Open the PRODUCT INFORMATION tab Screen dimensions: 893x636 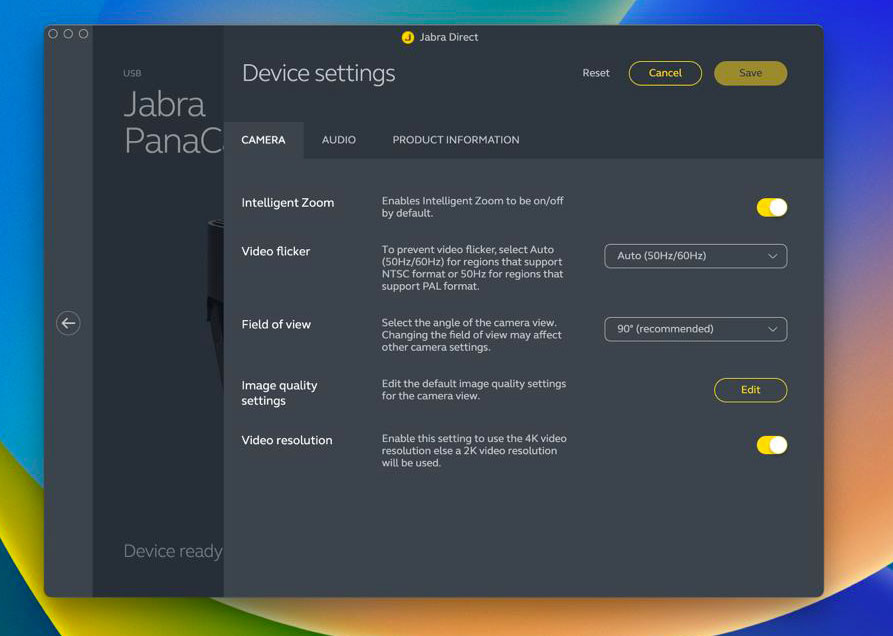(456, 140)
